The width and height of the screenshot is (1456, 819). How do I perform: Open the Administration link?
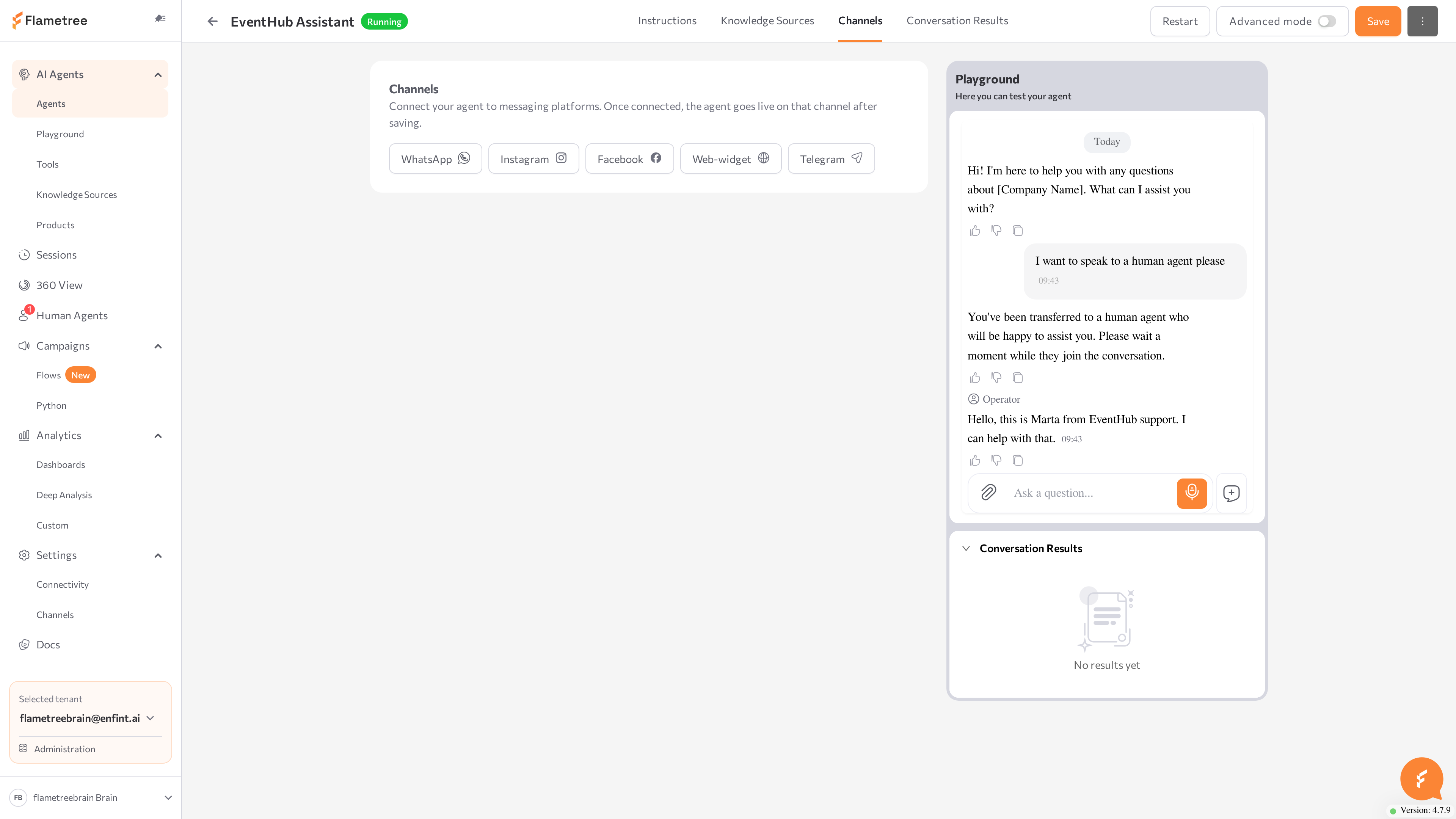(64, 749)
